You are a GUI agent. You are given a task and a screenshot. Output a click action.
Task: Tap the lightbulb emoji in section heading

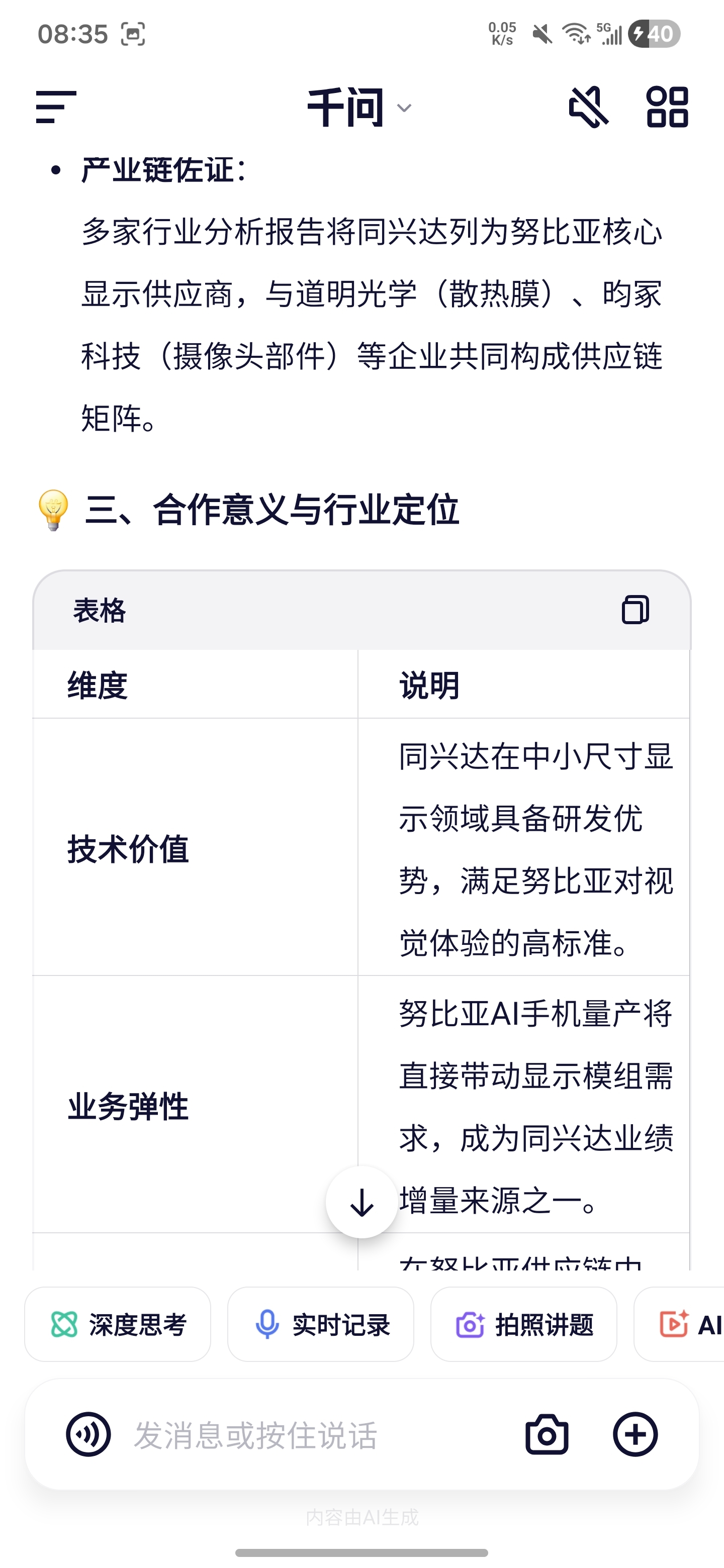(x=54, y=510)
